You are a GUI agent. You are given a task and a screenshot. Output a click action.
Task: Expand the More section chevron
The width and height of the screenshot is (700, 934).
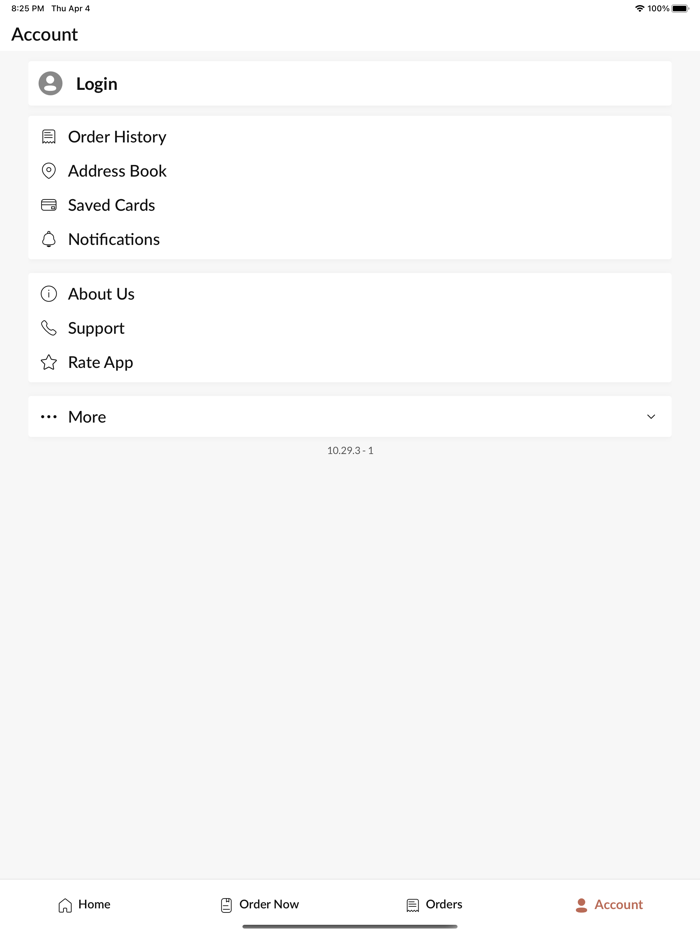651,417
